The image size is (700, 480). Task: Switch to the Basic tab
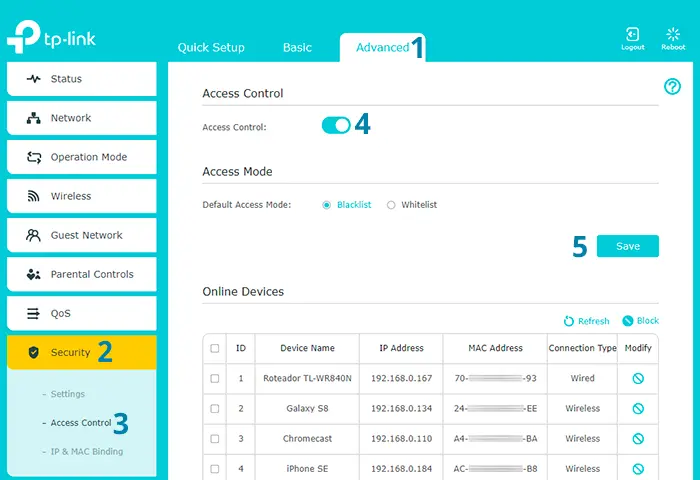tap(297, 47)
